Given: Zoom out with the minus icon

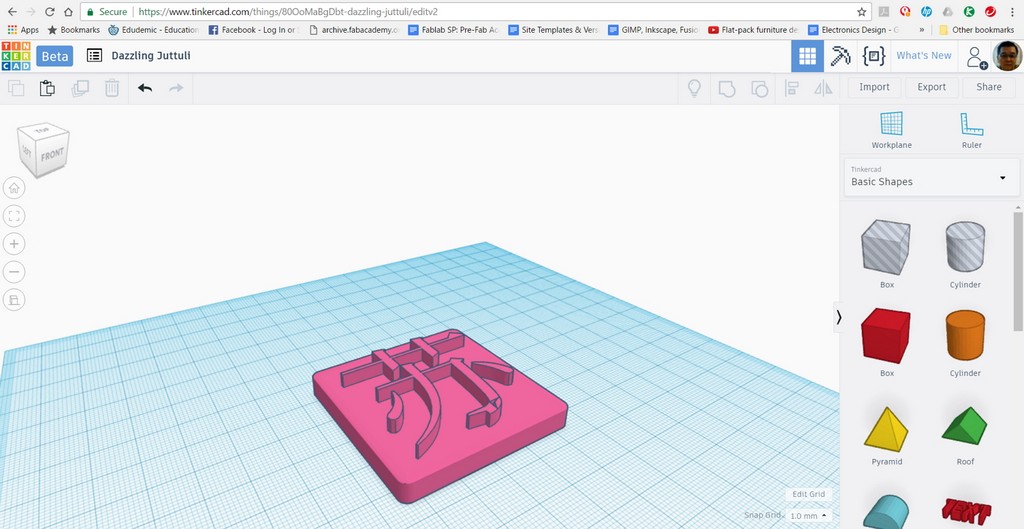Looking at the screenshot, I should coord(14,272).
